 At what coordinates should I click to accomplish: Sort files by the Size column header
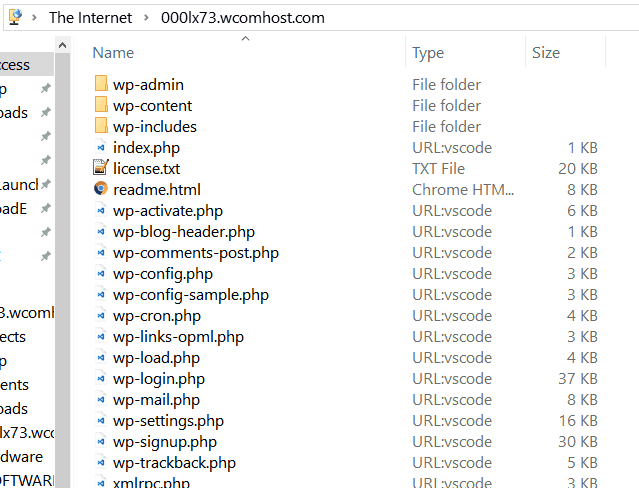(x=546, y=53)
